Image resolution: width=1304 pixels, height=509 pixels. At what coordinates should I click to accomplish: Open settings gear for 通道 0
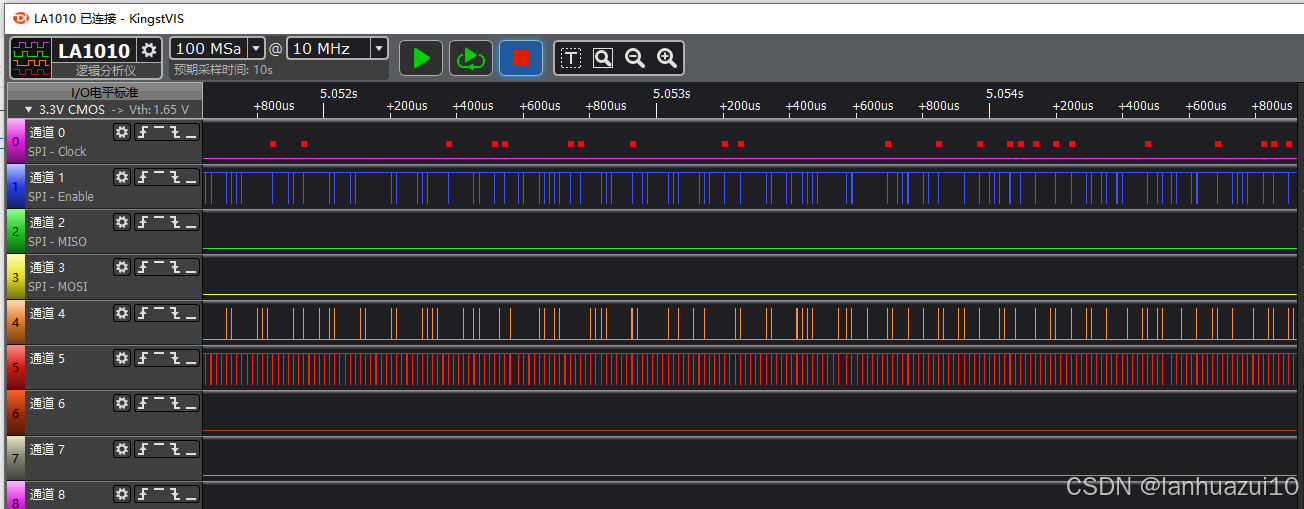click(x=122, y=132)
